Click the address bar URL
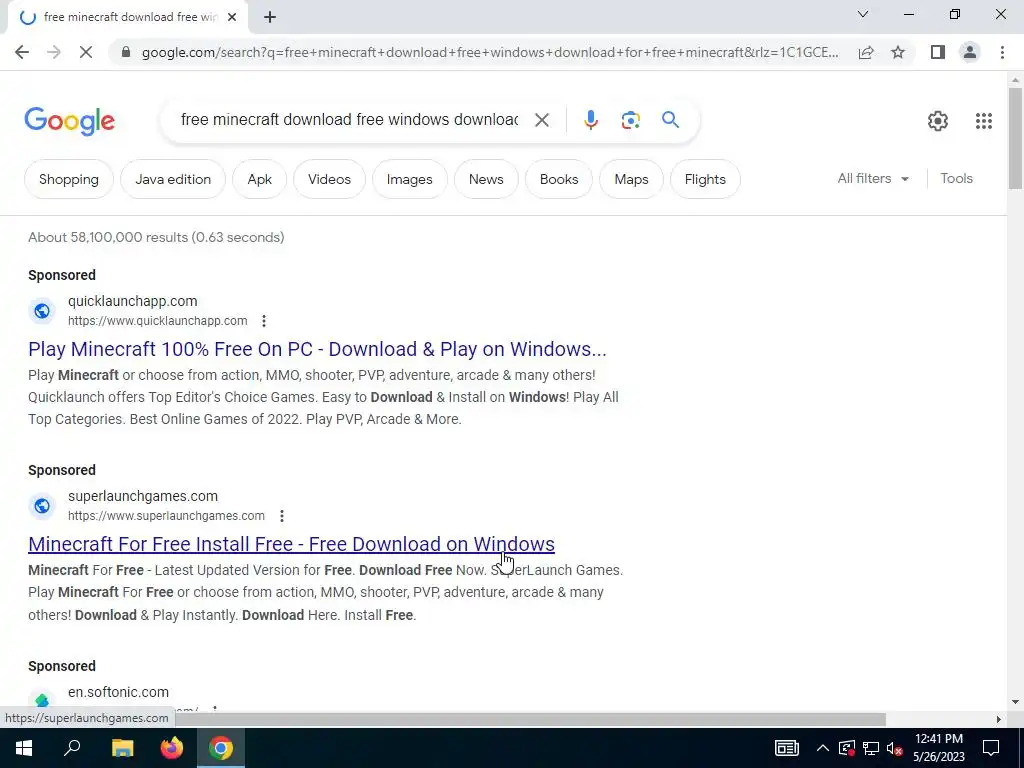Image resolution: width=1024 pixels, height=768 pixels. [x=490, y=52]
